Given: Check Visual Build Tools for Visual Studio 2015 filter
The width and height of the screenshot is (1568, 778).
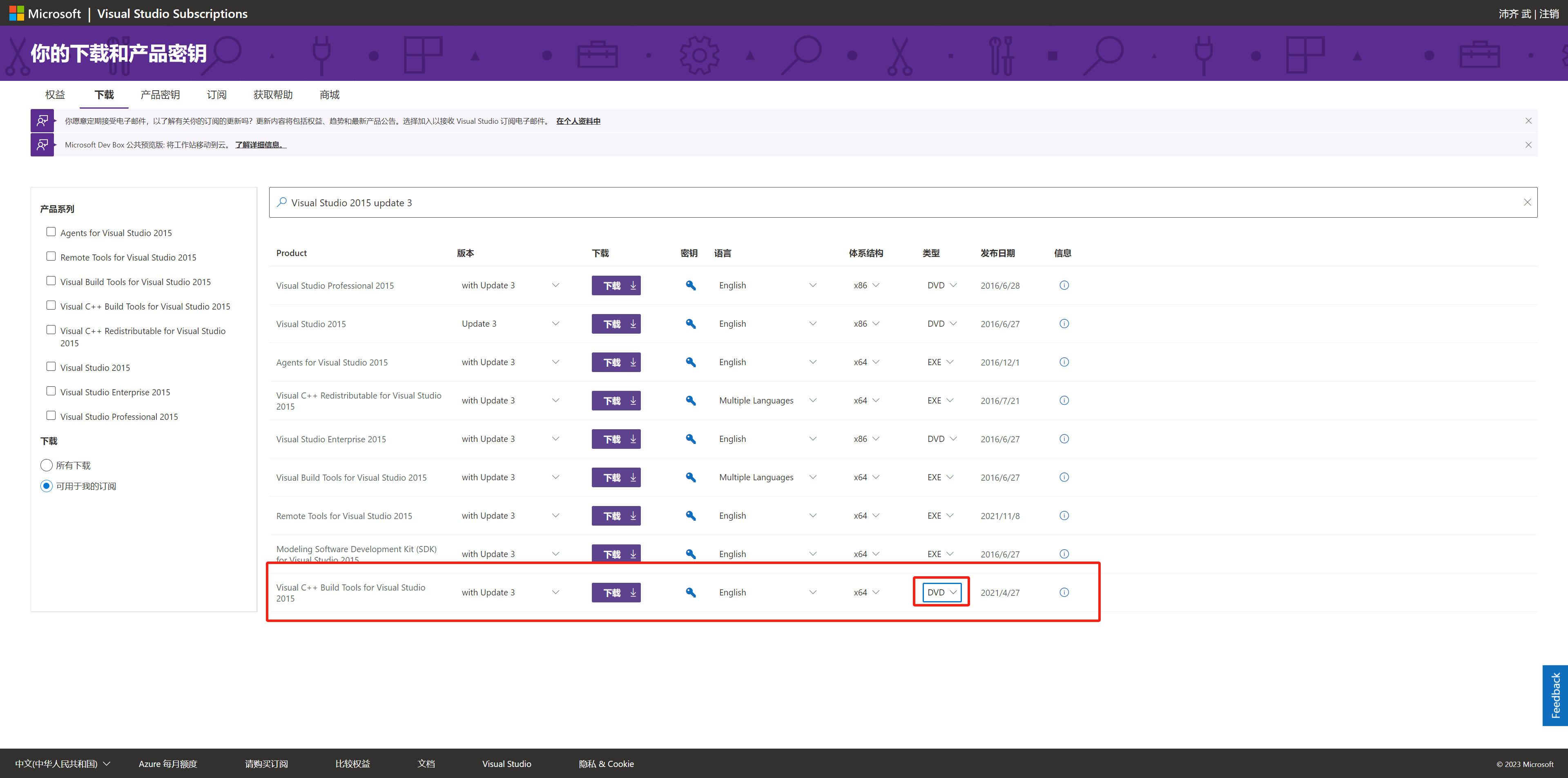Looking at the screenshot, I should coord(51,281).
